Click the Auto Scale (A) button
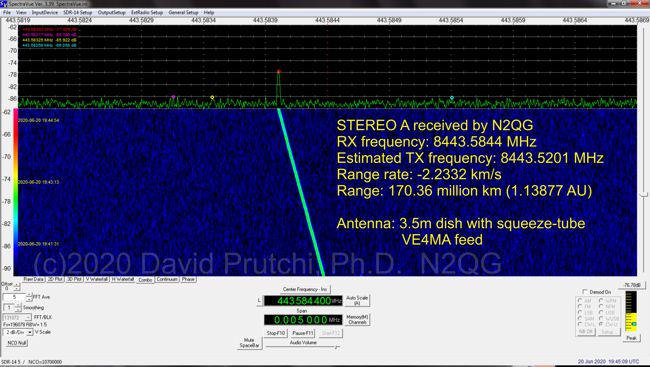This screenshot has width=650, height=367. [357, 300]
